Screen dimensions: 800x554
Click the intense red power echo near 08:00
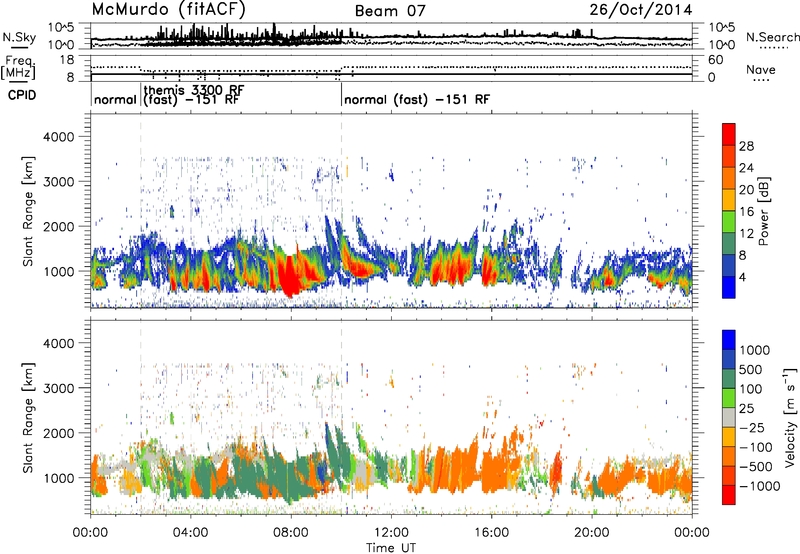(289, 275)
